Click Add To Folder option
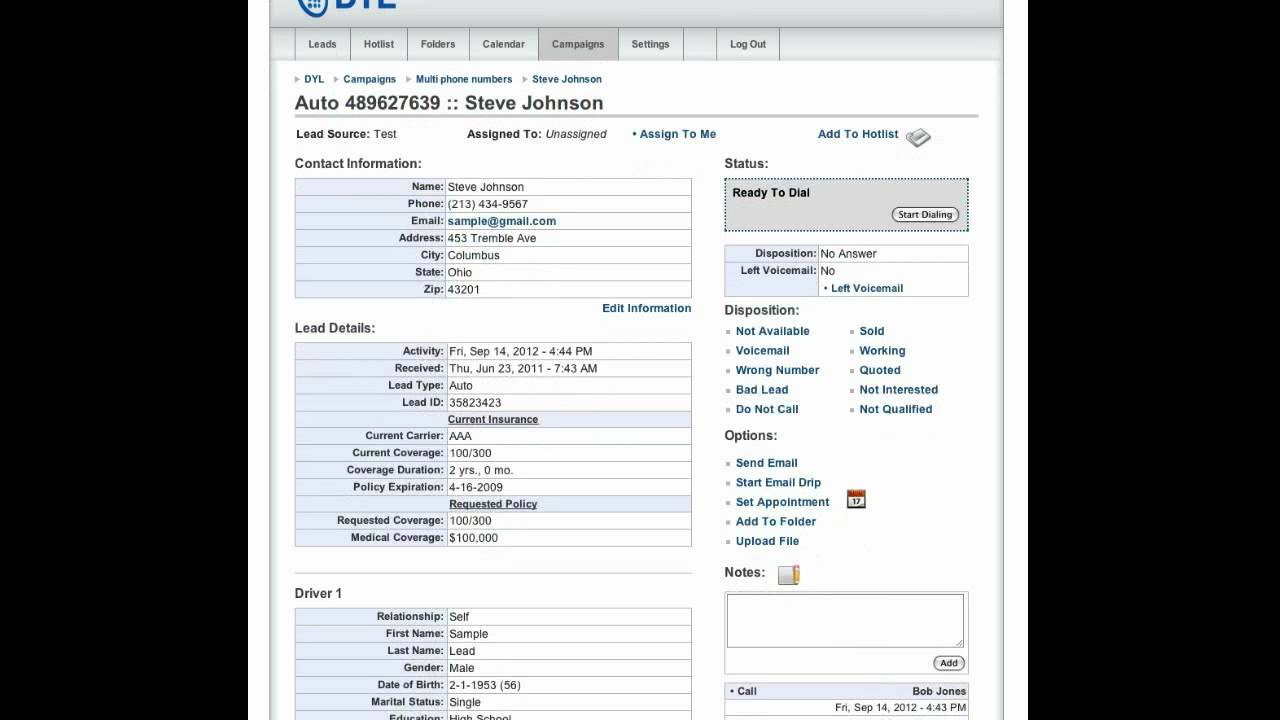 click(776, 521)
